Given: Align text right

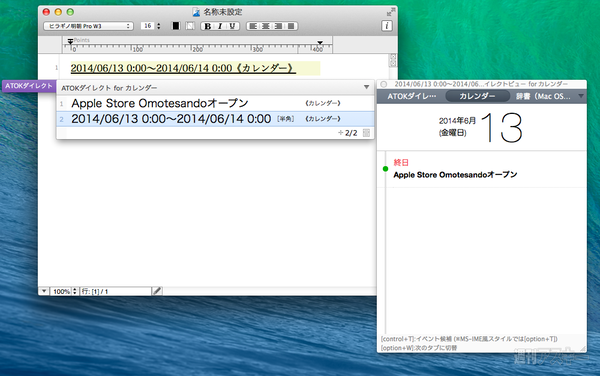Looking at the screenshot, I should [278, 26].
